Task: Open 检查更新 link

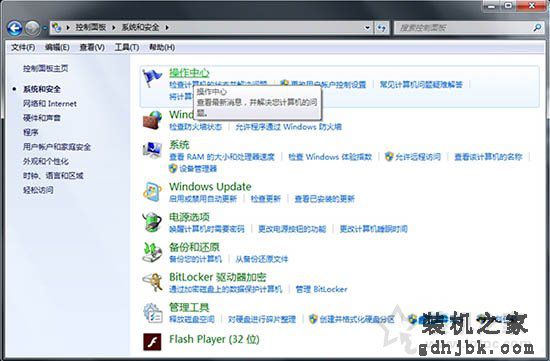Action: click(266, 199)
